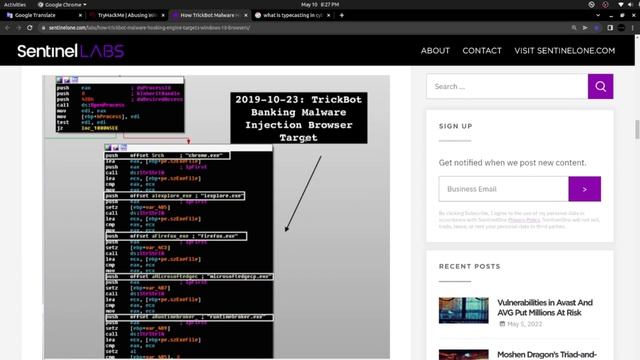Click the zoom magnifier icon in address bar

[x=574, y=28]
